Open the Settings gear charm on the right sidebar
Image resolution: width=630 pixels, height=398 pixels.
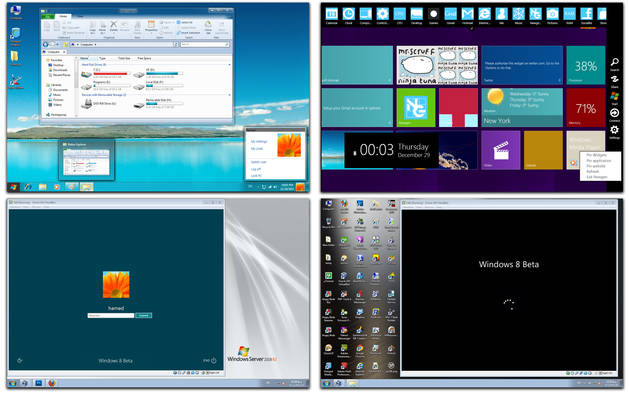pyautogui.click(x=614, y=130)
